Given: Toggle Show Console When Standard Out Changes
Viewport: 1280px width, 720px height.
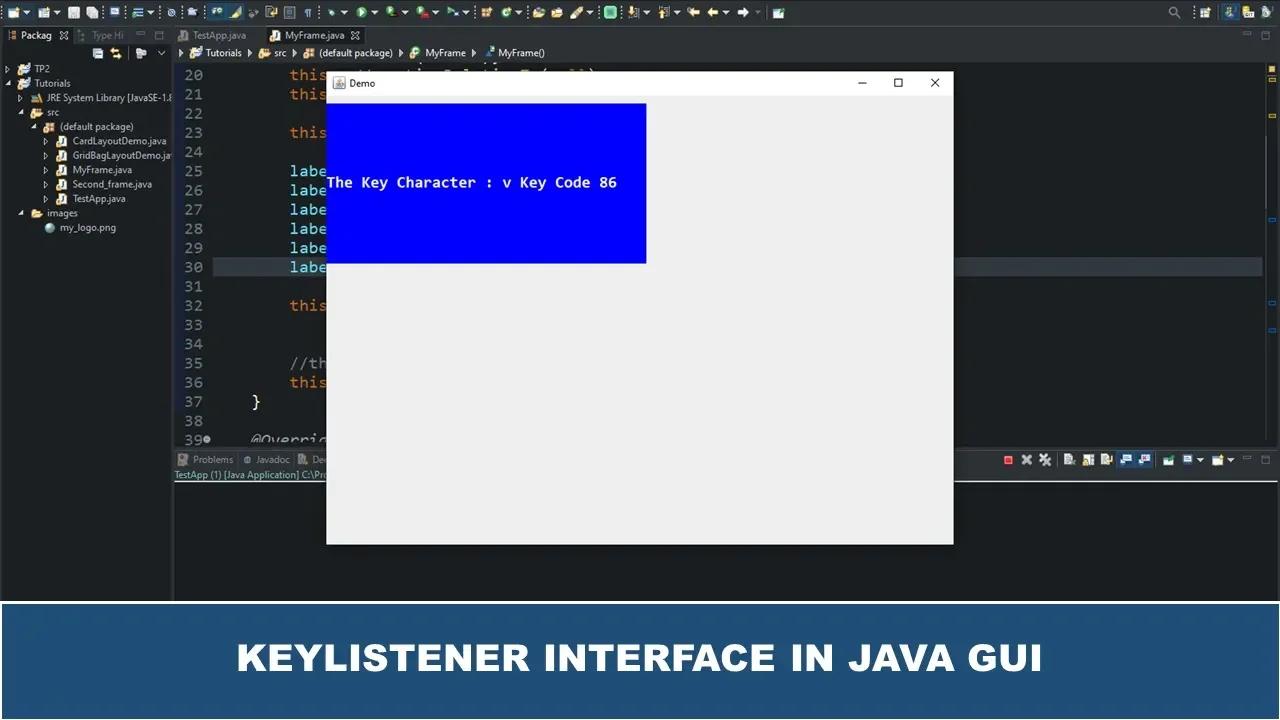Looking at the screenshot, I should tap(1126, 460).
